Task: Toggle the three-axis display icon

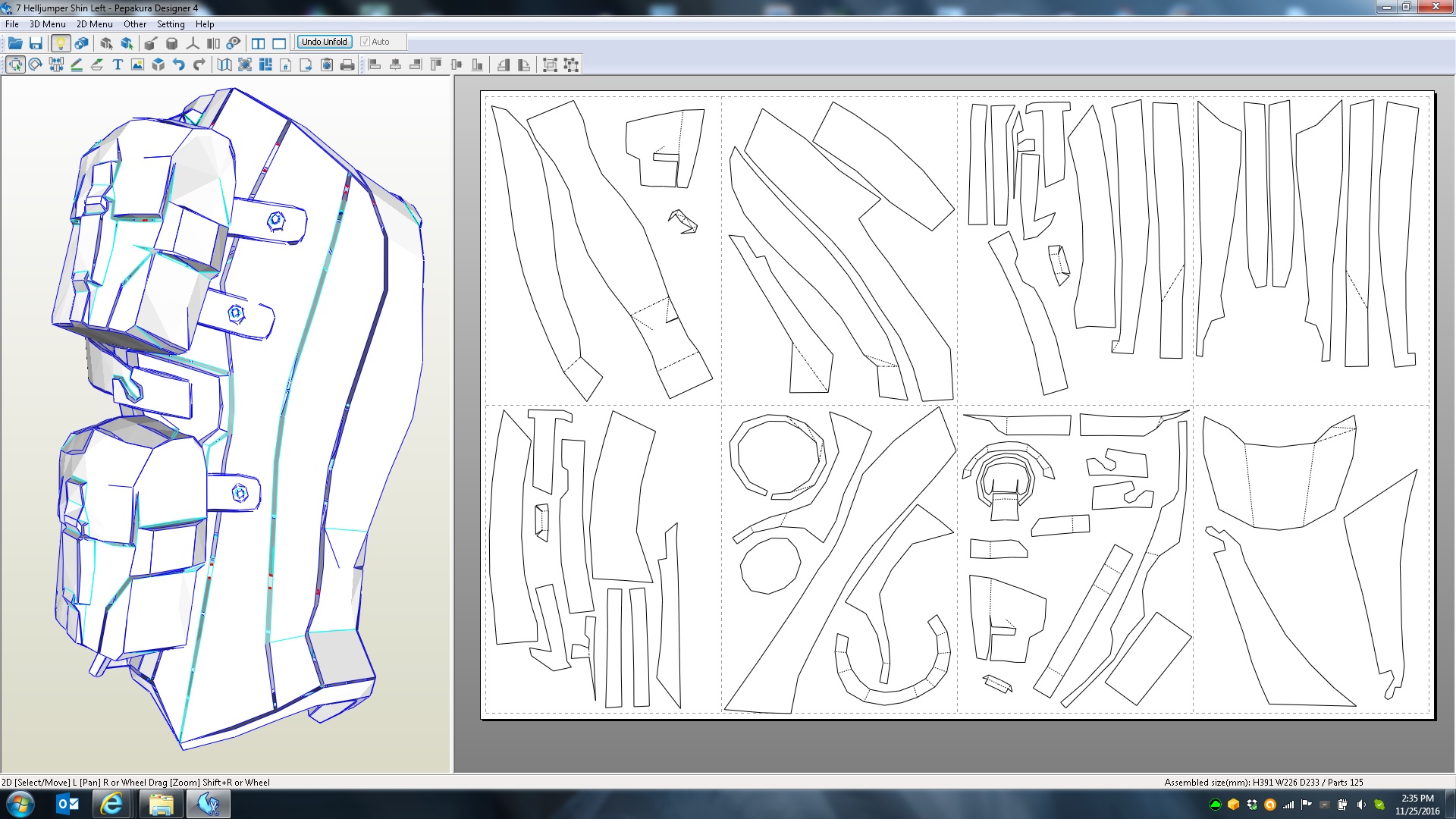Action: (193, 43)
